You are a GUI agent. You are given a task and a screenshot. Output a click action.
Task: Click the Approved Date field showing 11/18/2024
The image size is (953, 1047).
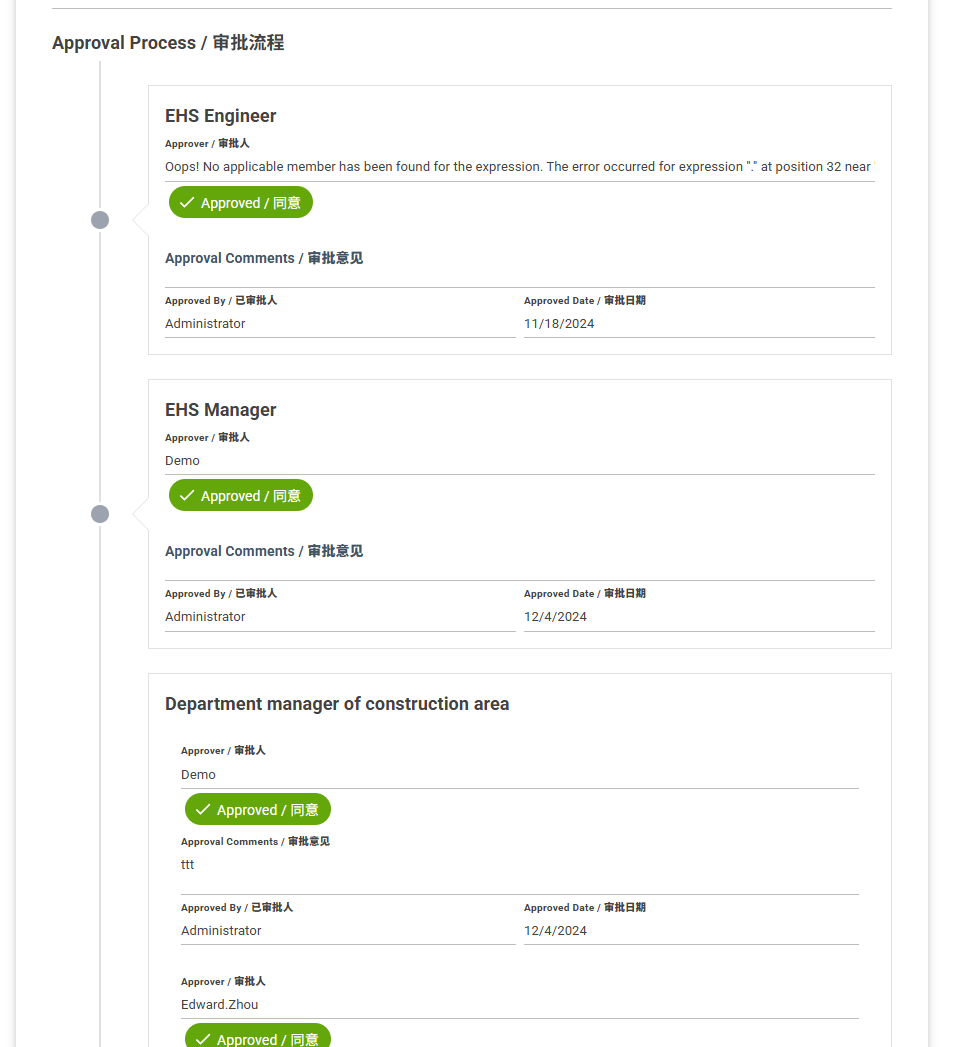point(698,324)
